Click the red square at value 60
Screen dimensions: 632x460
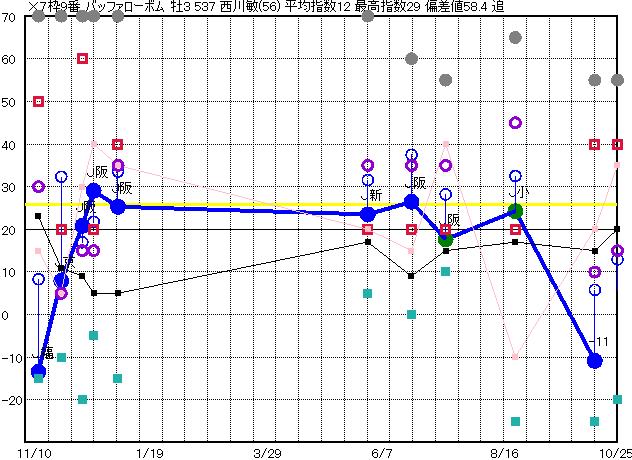point(82,59)
